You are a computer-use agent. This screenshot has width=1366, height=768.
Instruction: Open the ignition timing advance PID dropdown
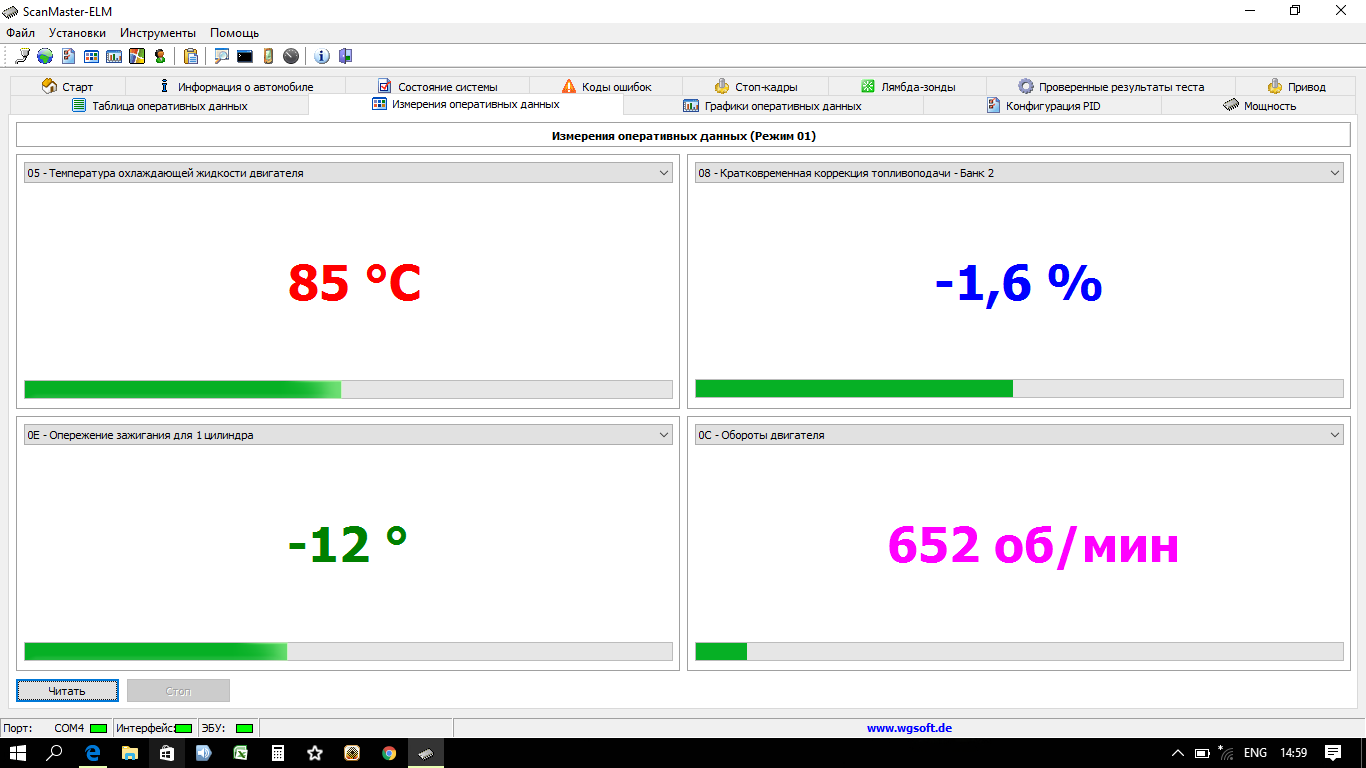coord(664,435)
